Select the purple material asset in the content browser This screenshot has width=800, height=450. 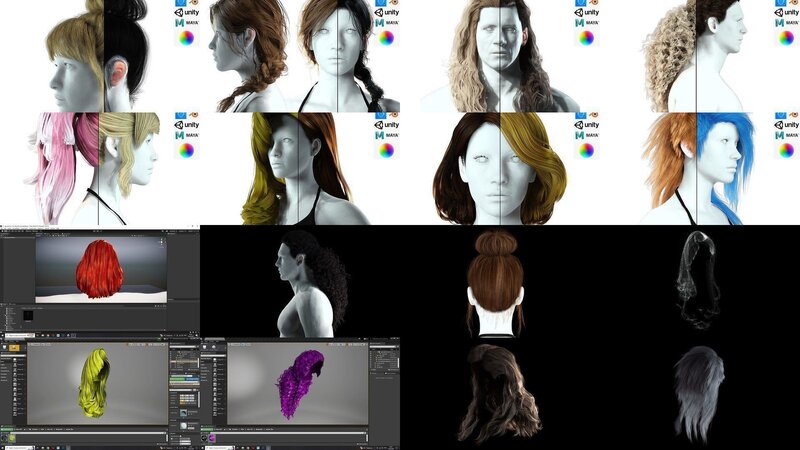point(214,437)
